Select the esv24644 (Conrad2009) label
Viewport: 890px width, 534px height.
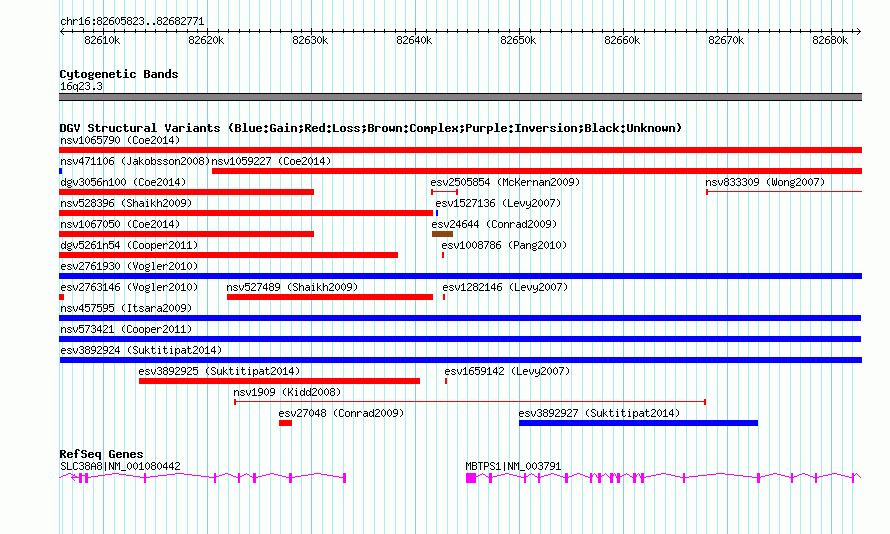(494, 224)
